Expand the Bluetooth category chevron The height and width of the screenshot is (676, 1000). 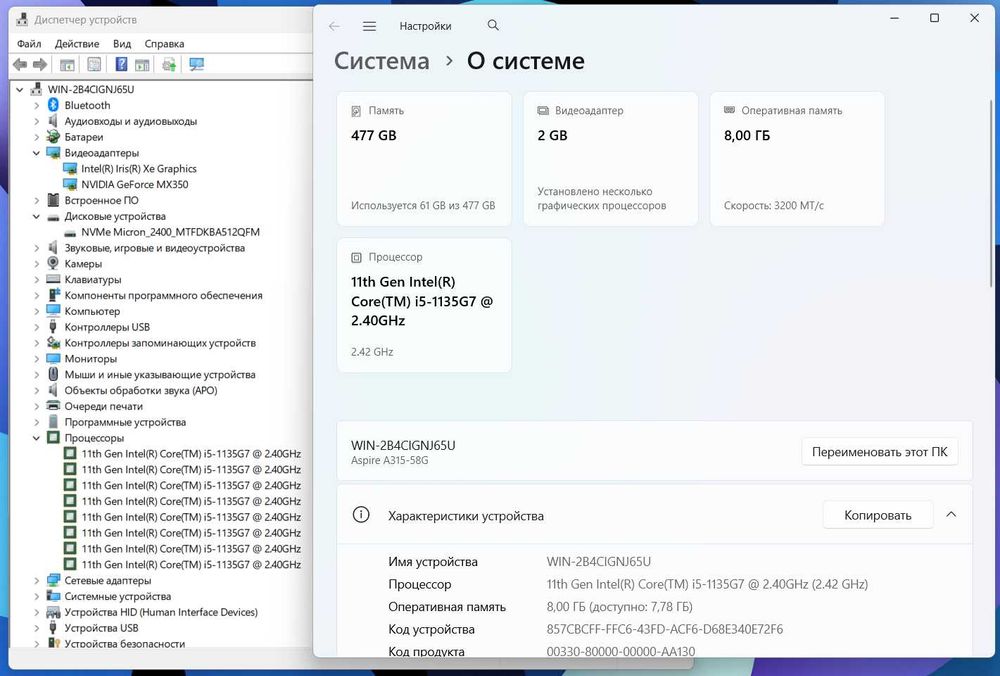pos(36,105)
